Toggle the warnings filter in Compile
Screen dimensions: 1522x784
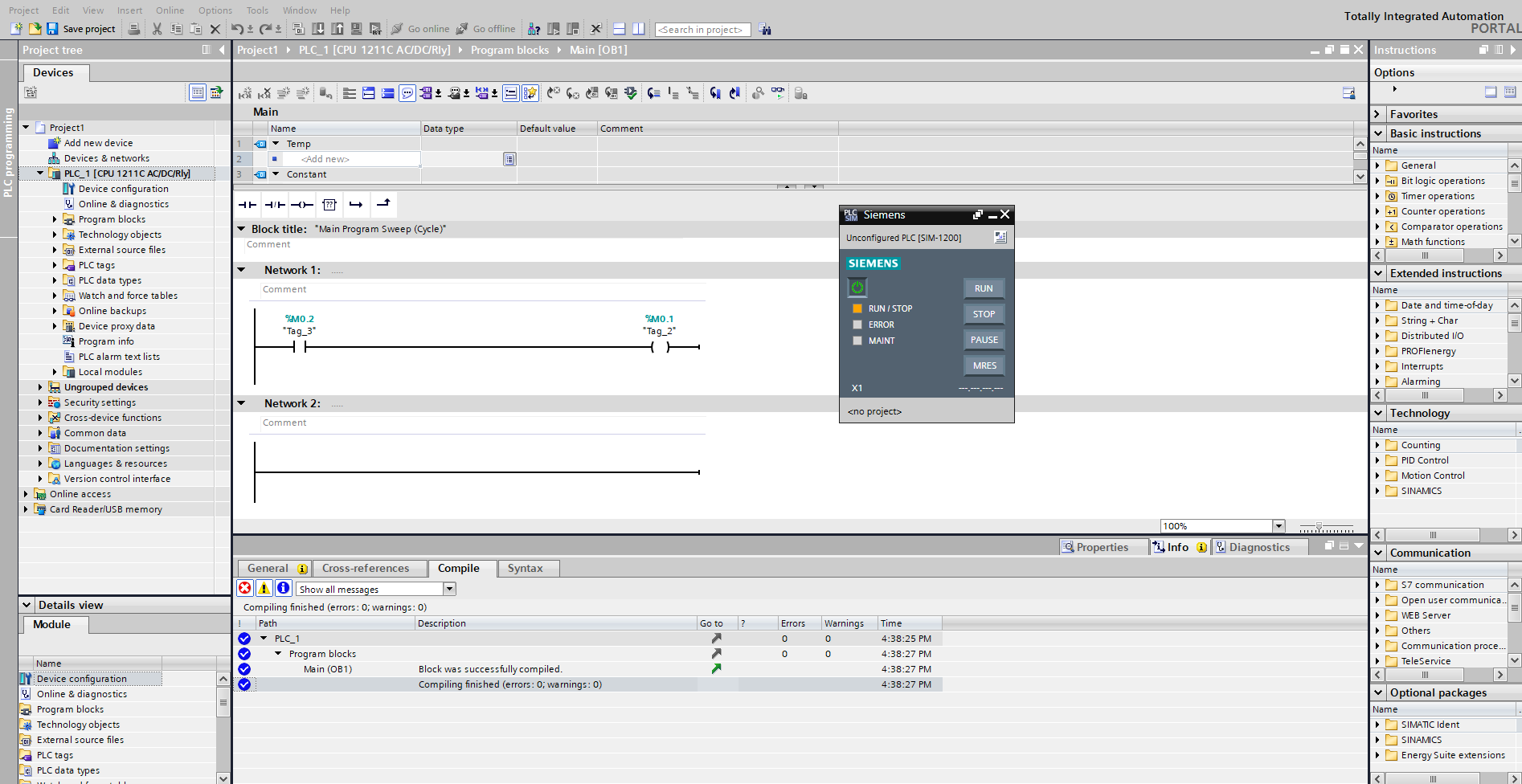click(264, 589)
